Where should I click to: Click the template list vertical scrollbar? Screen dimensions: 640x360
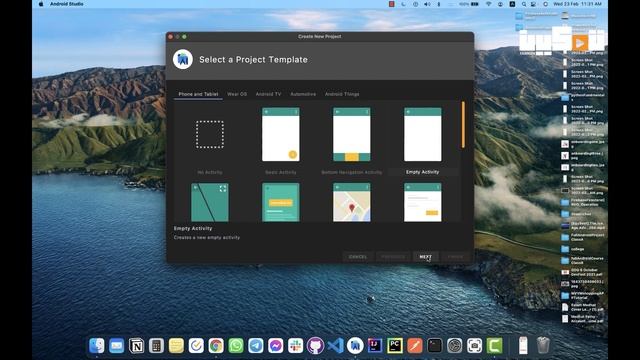463,124
